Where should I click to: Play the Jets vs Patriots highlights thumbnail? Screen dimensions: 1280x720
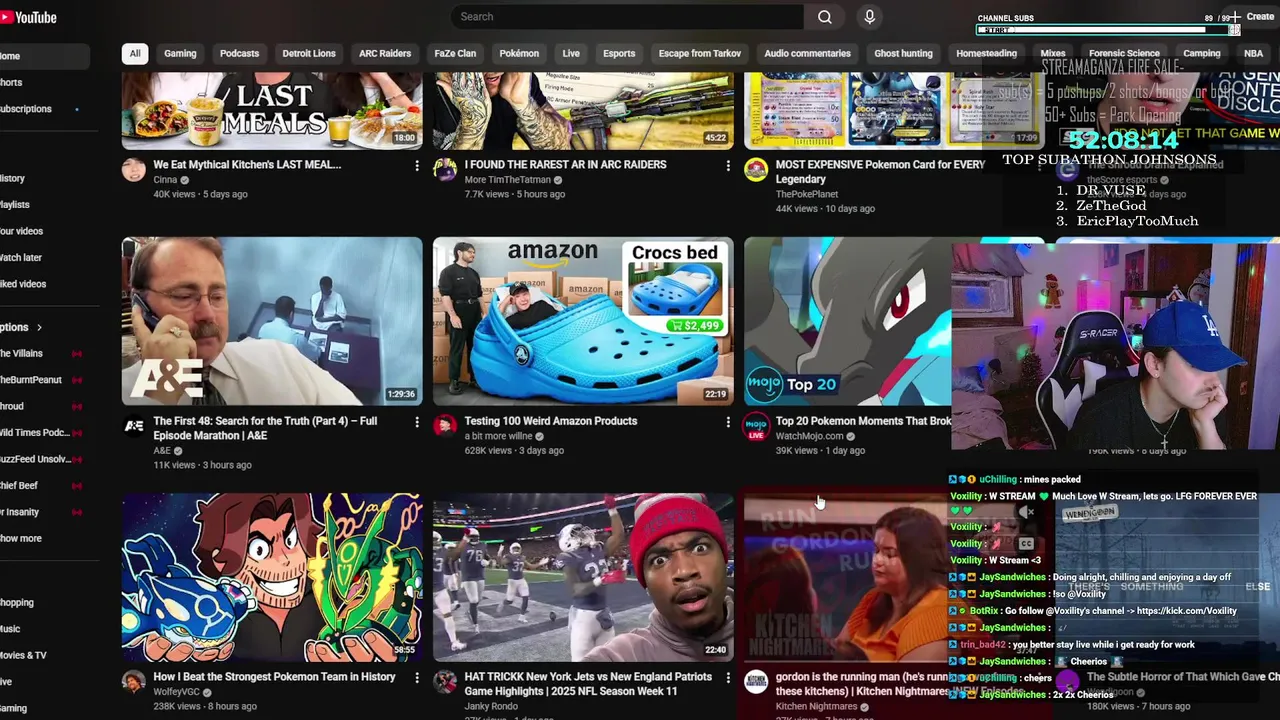583,577
